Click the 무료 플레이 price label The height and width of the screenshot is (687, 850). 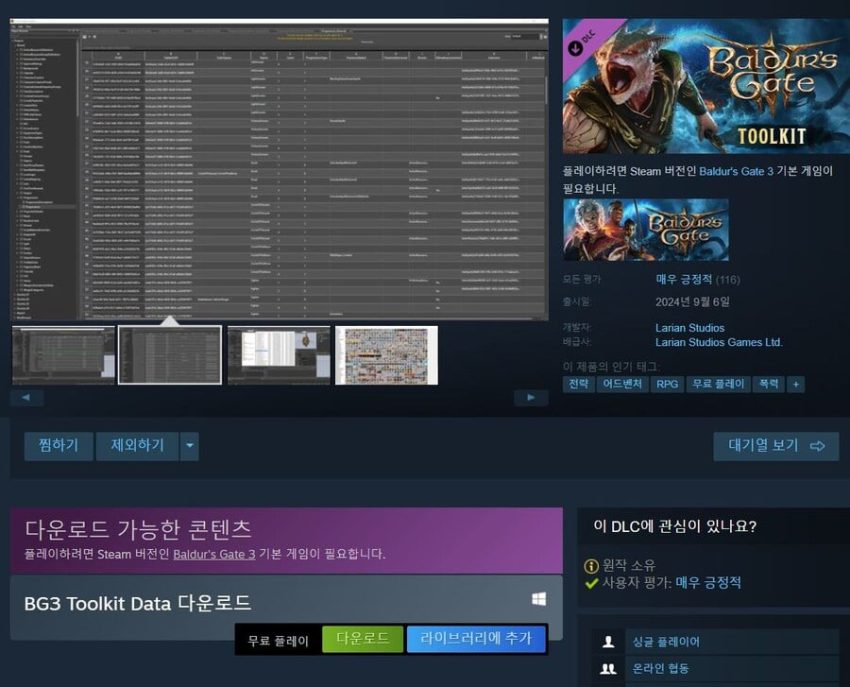278,641
